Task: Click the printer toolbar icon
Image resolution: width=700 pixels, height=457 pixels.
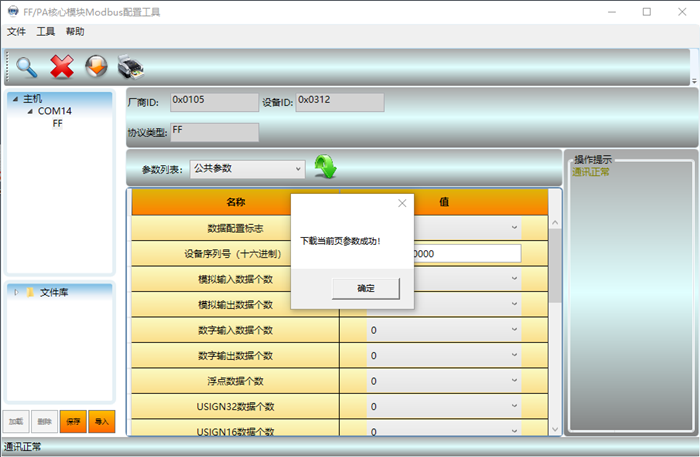Action: pos(130,67)
